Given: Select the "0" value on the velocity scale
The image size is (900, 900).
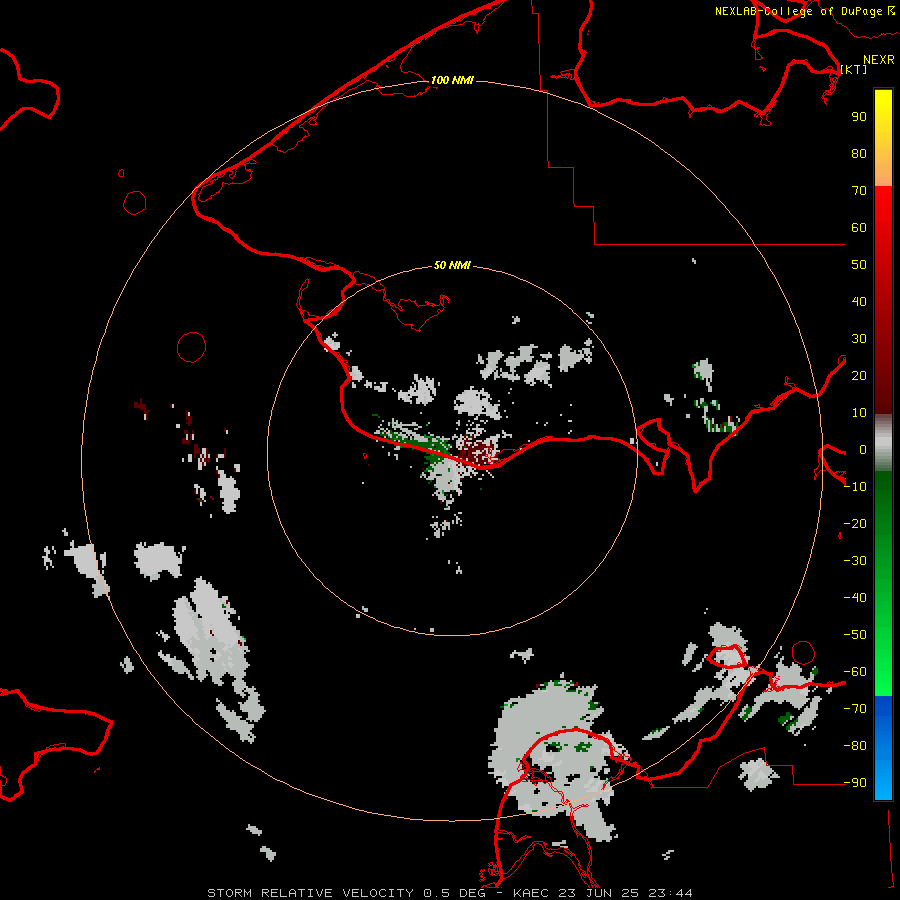Looking at the screenshot, I should 863,449.
